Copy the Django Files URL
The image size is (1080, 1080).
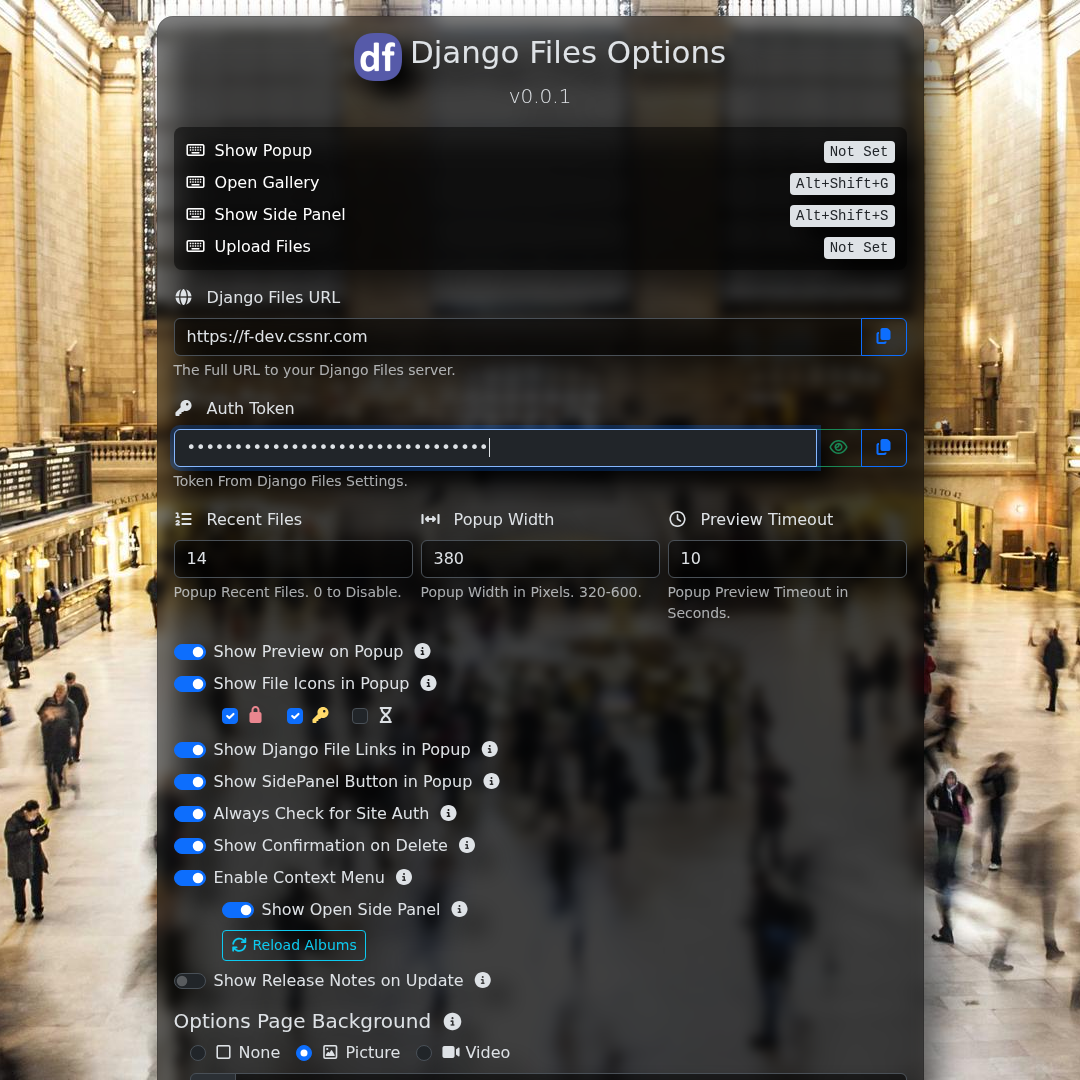pyautogui.click(x=883, y=337)
